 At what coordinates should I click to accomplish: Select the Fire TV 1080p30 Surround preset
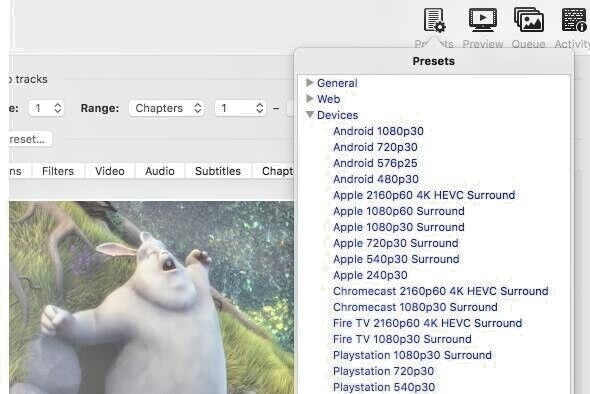[402, 339]
